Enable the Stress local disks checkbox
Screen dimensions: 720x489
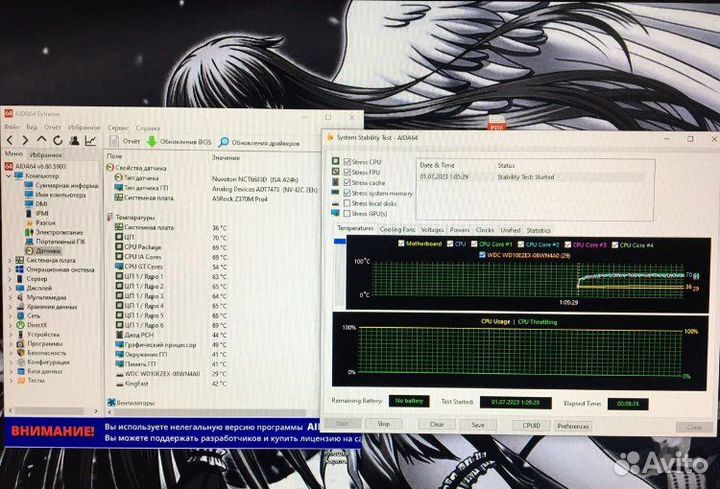pyautogui.click(x=347, y=203)
